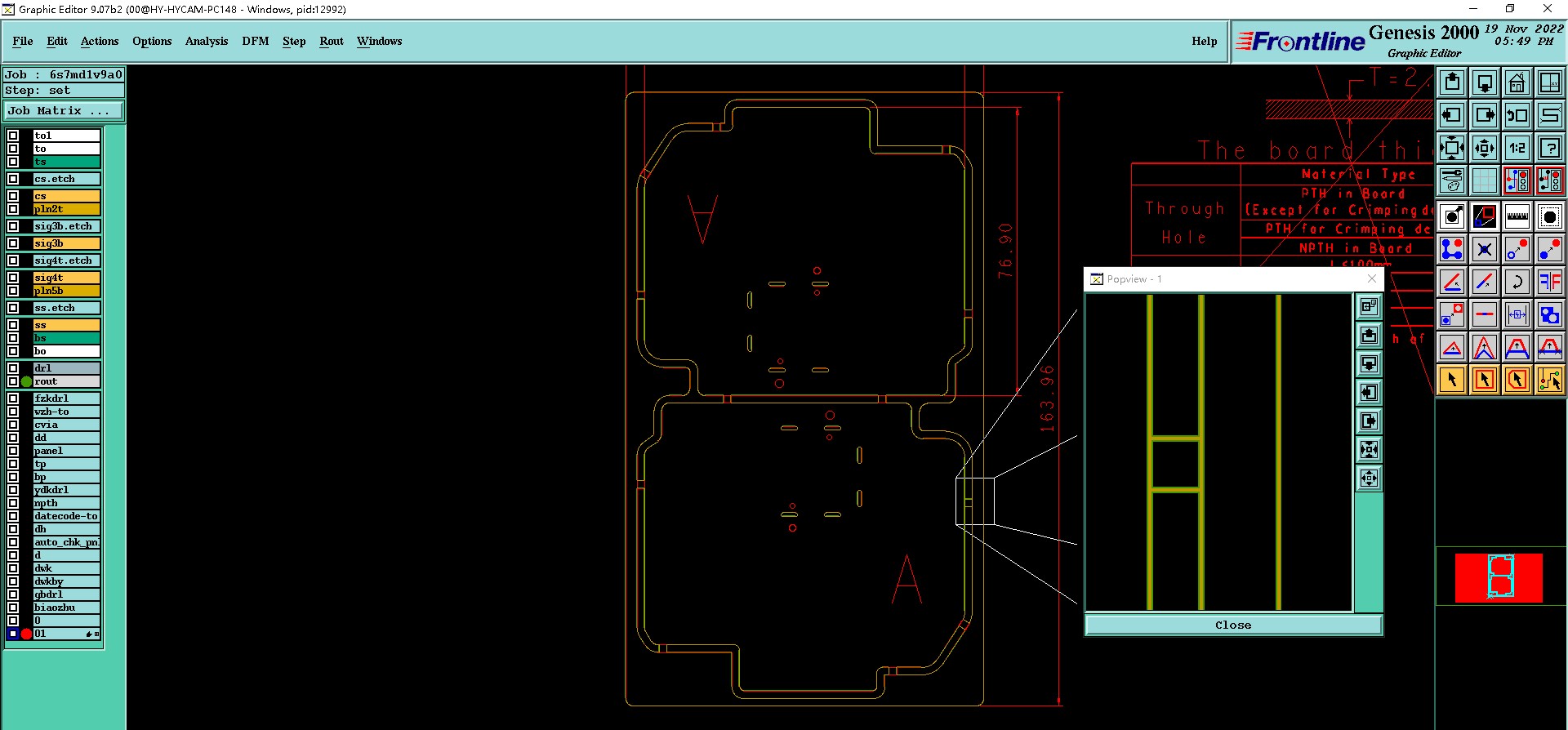
Task: Open the Actions menu
Action: [x=100, y=41]
